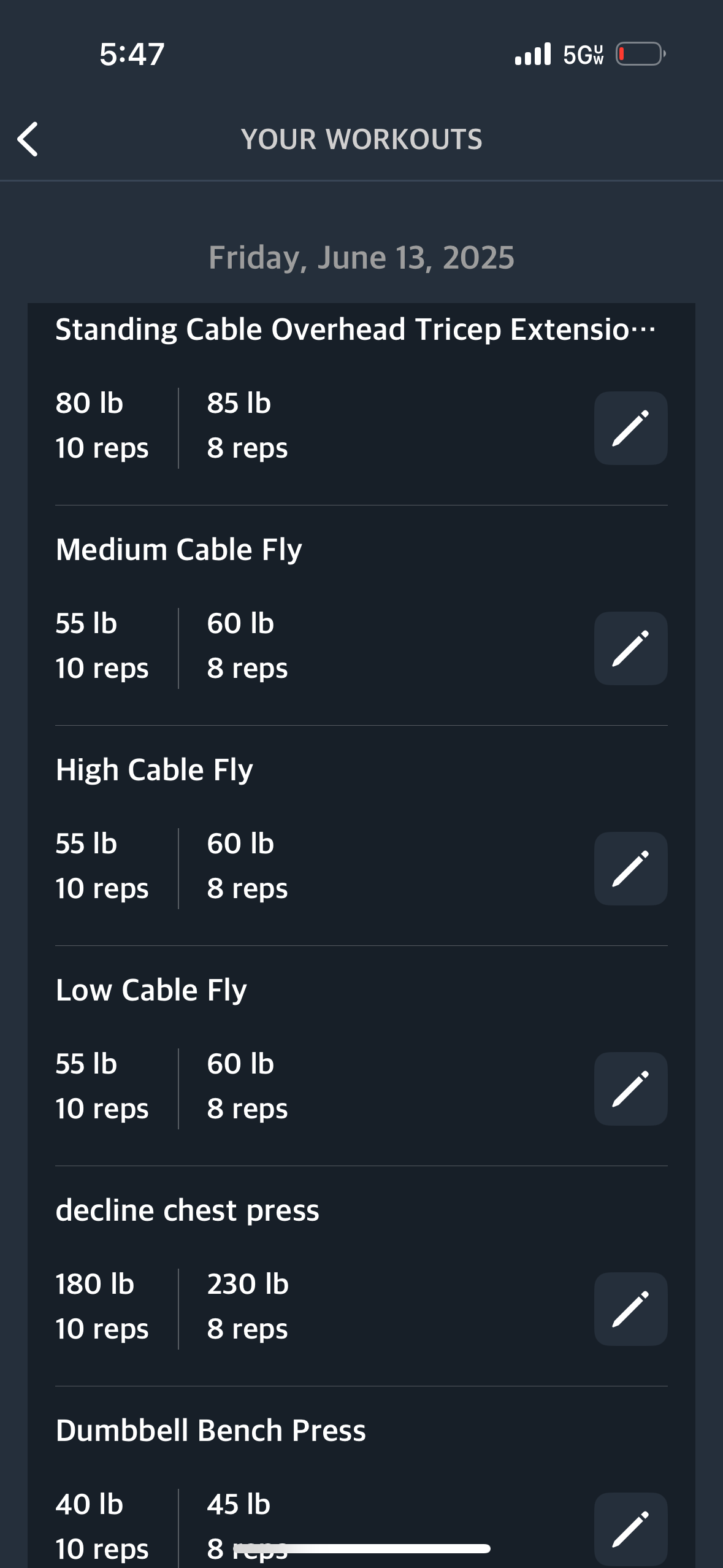
Task: Tap the home indicator bar at bottom
Action: click(x=362, y=1548)
